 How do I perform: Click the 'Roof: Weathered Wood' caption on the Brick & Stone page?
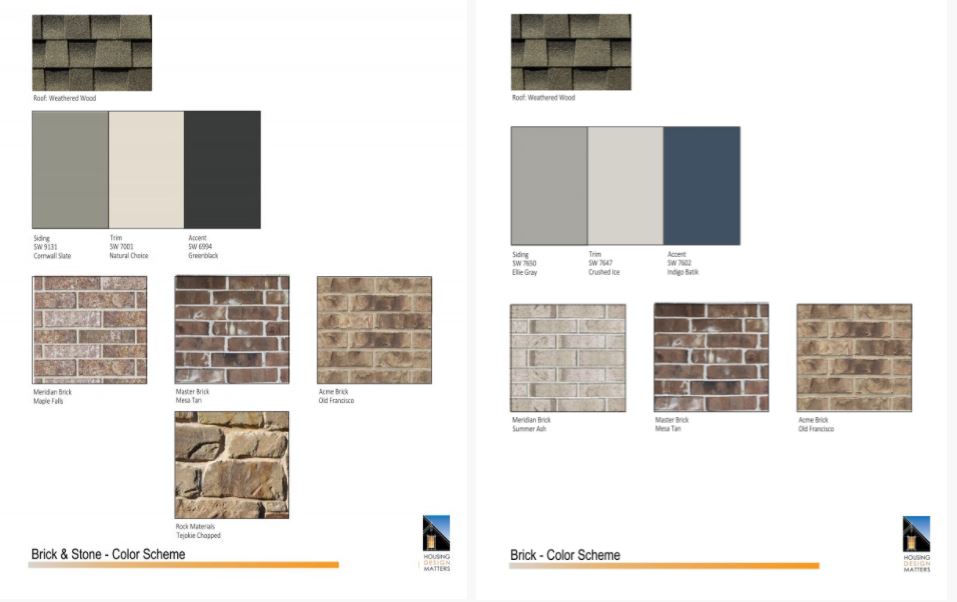click(65, 98)
